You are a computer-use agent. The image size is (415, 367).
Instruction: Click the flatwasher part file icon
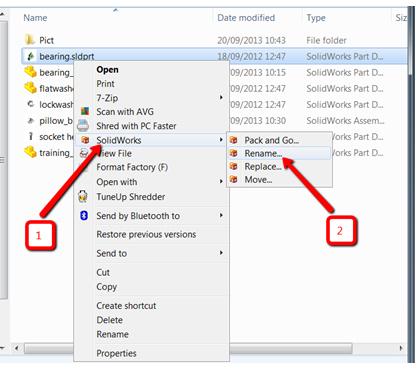pyautogui.click(x=30, y=88)
